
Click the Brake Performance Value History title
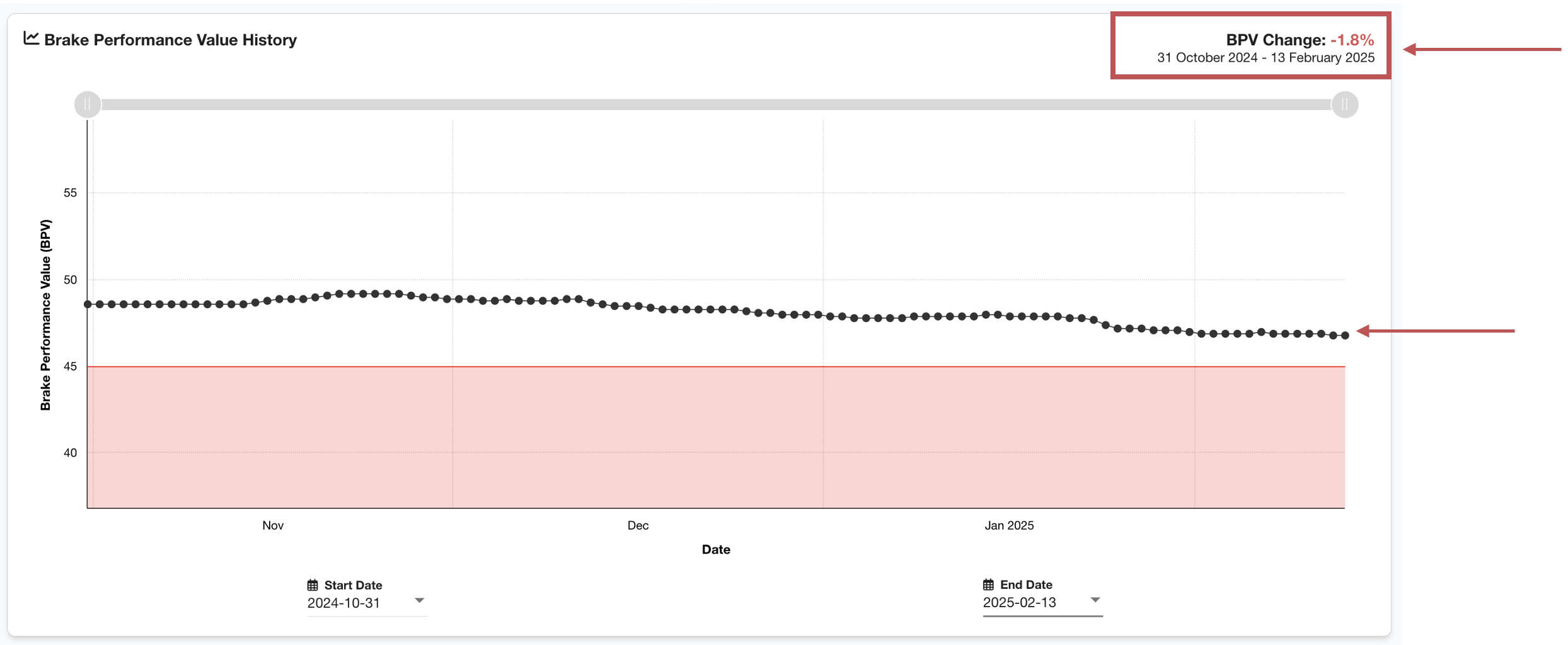170,40
